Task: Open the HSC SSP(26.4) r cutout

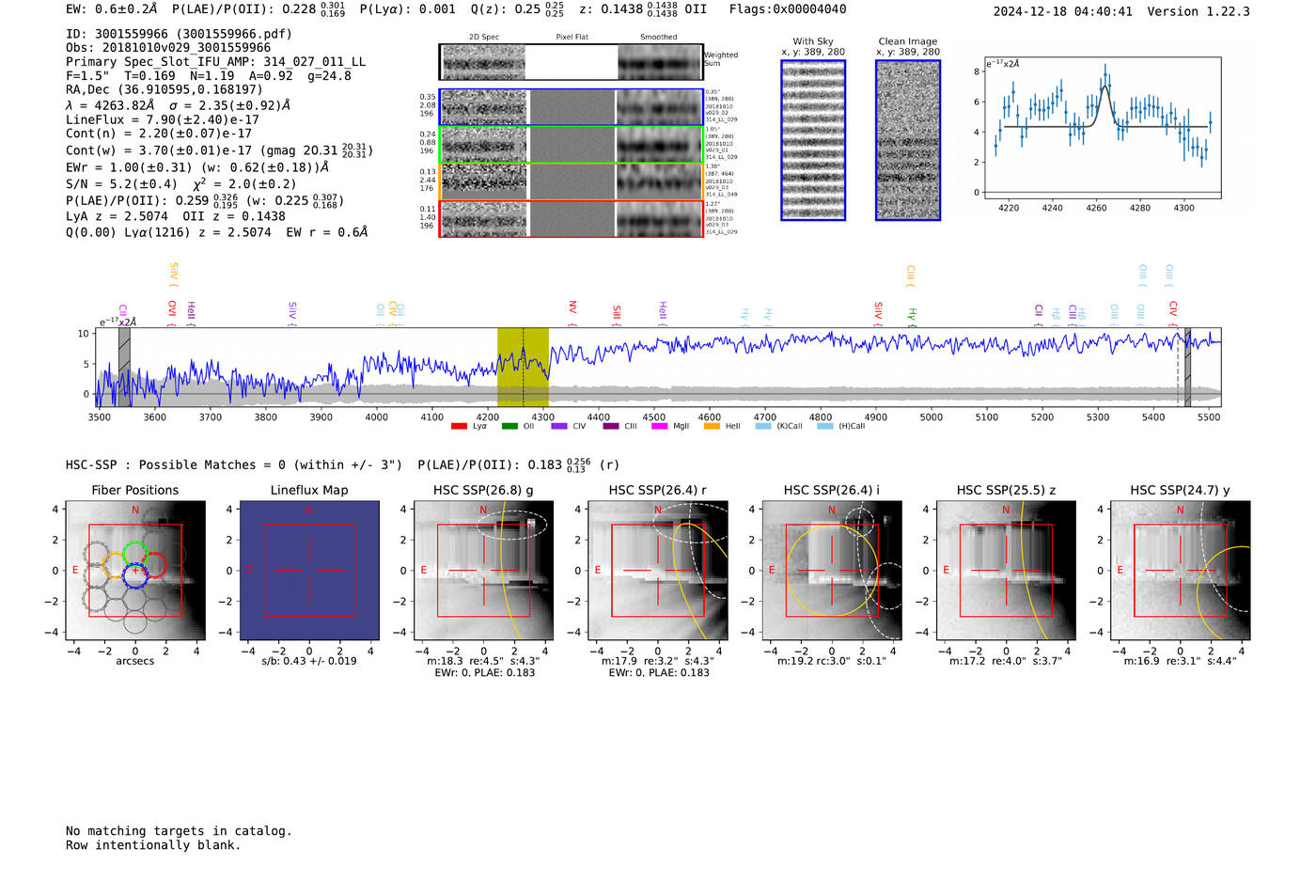Action: click(658, 571)
